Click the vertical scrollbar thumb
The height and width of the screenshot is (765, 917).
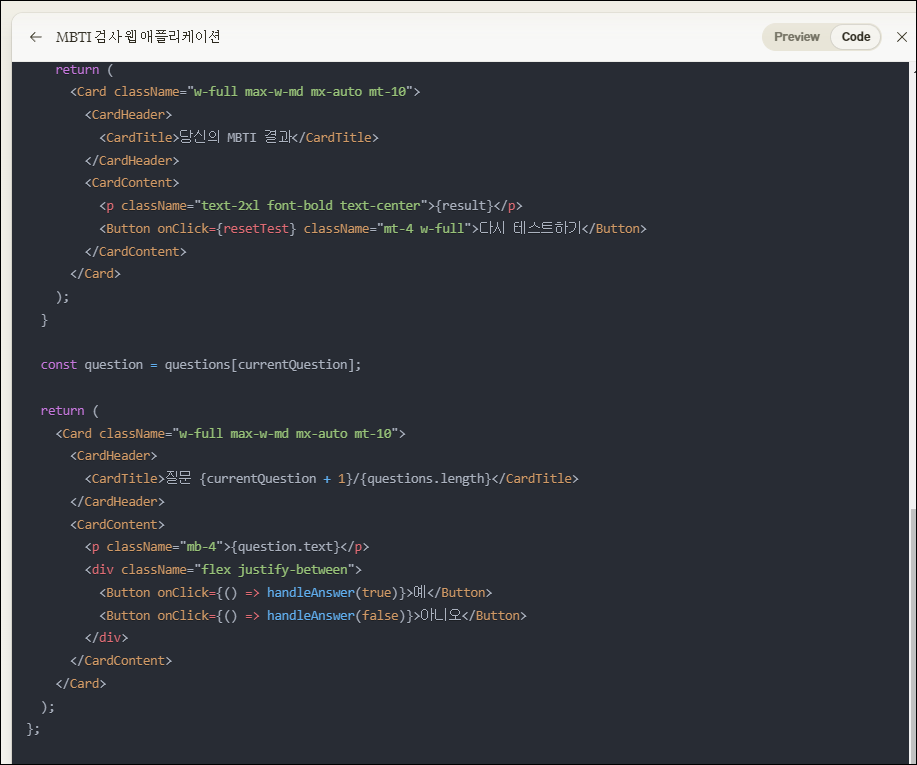click(913, 635)
